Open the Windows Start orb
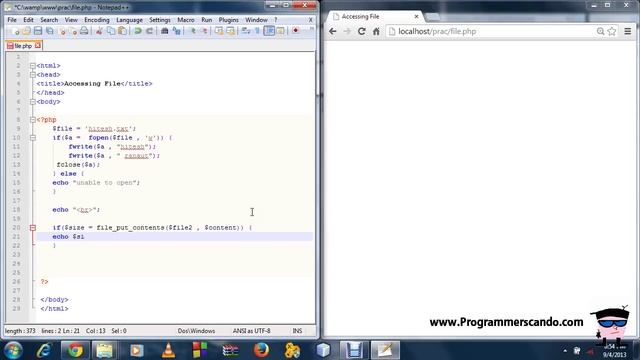This screenshot has width=640, height=360. pyautogui.click(x=13, y=350)
